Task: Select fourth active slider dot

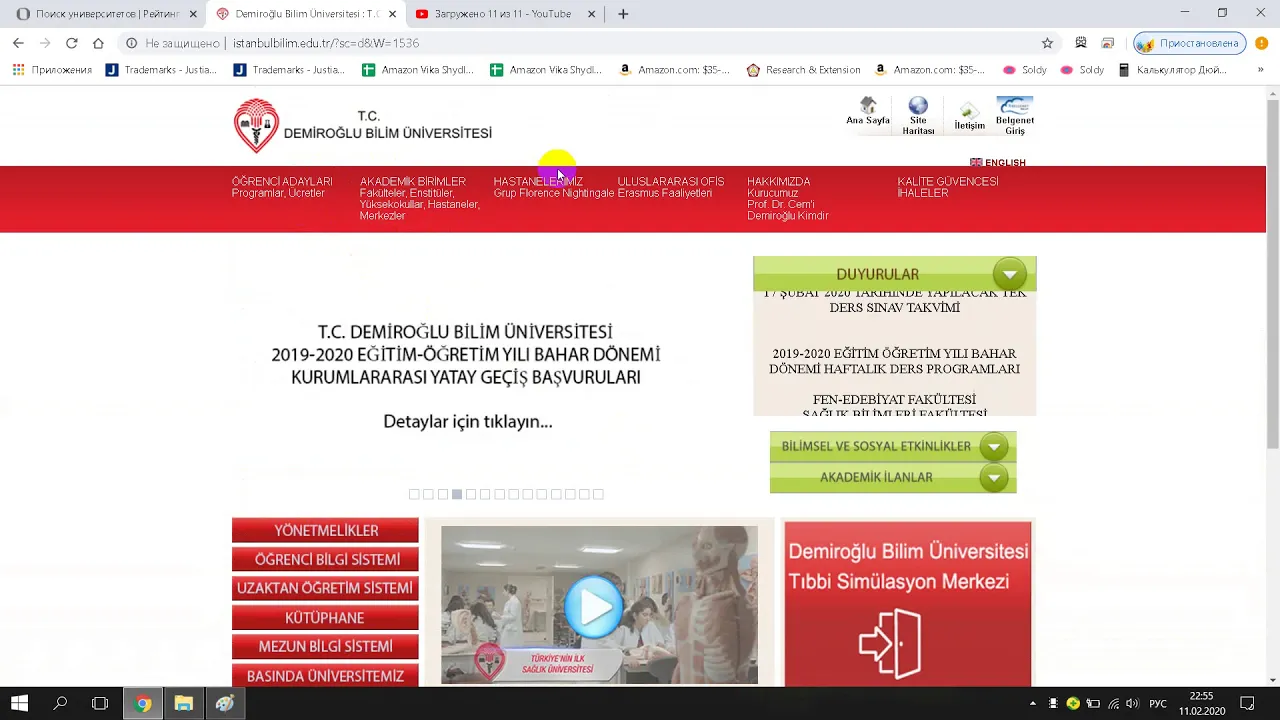Action: (456, 494)
